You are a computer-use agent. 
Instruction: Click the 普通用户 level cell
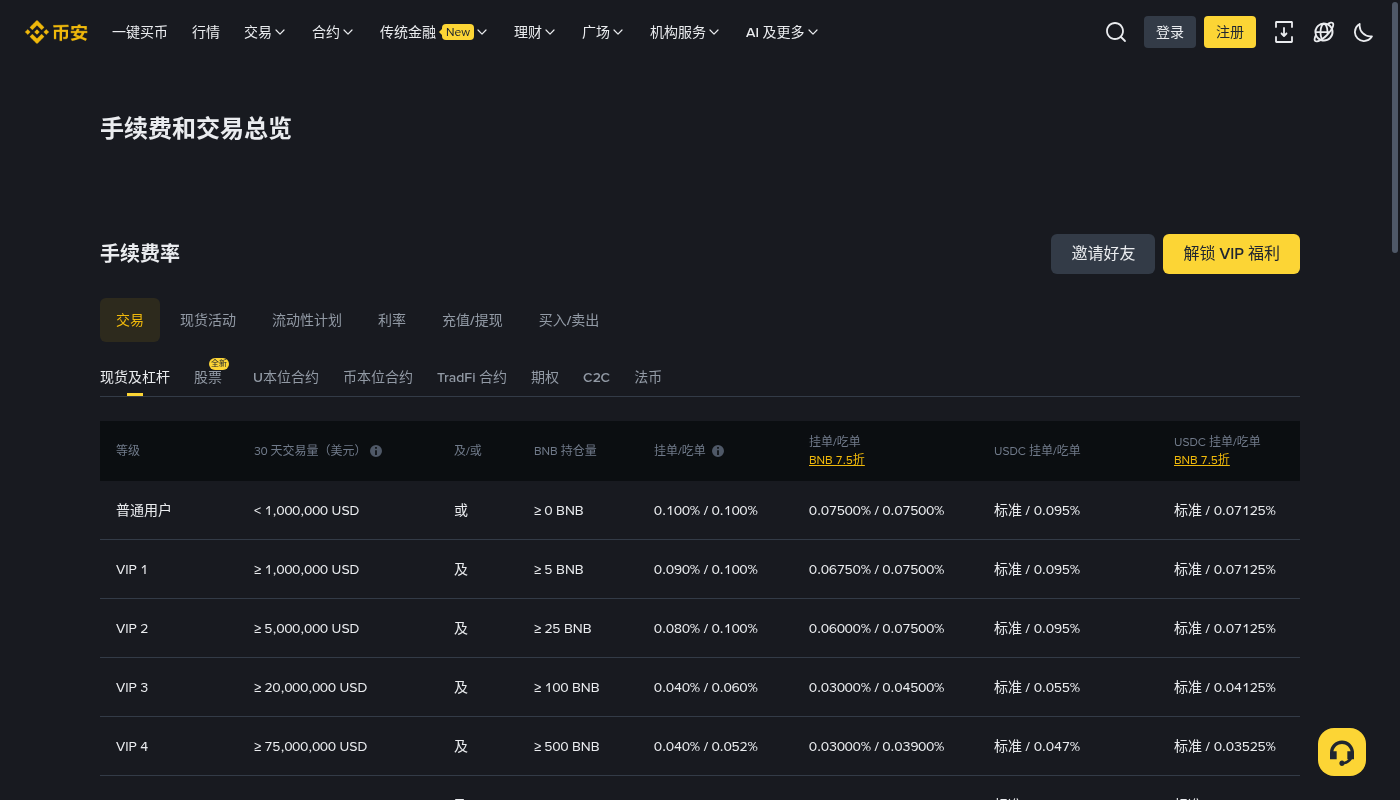point(144,510)
